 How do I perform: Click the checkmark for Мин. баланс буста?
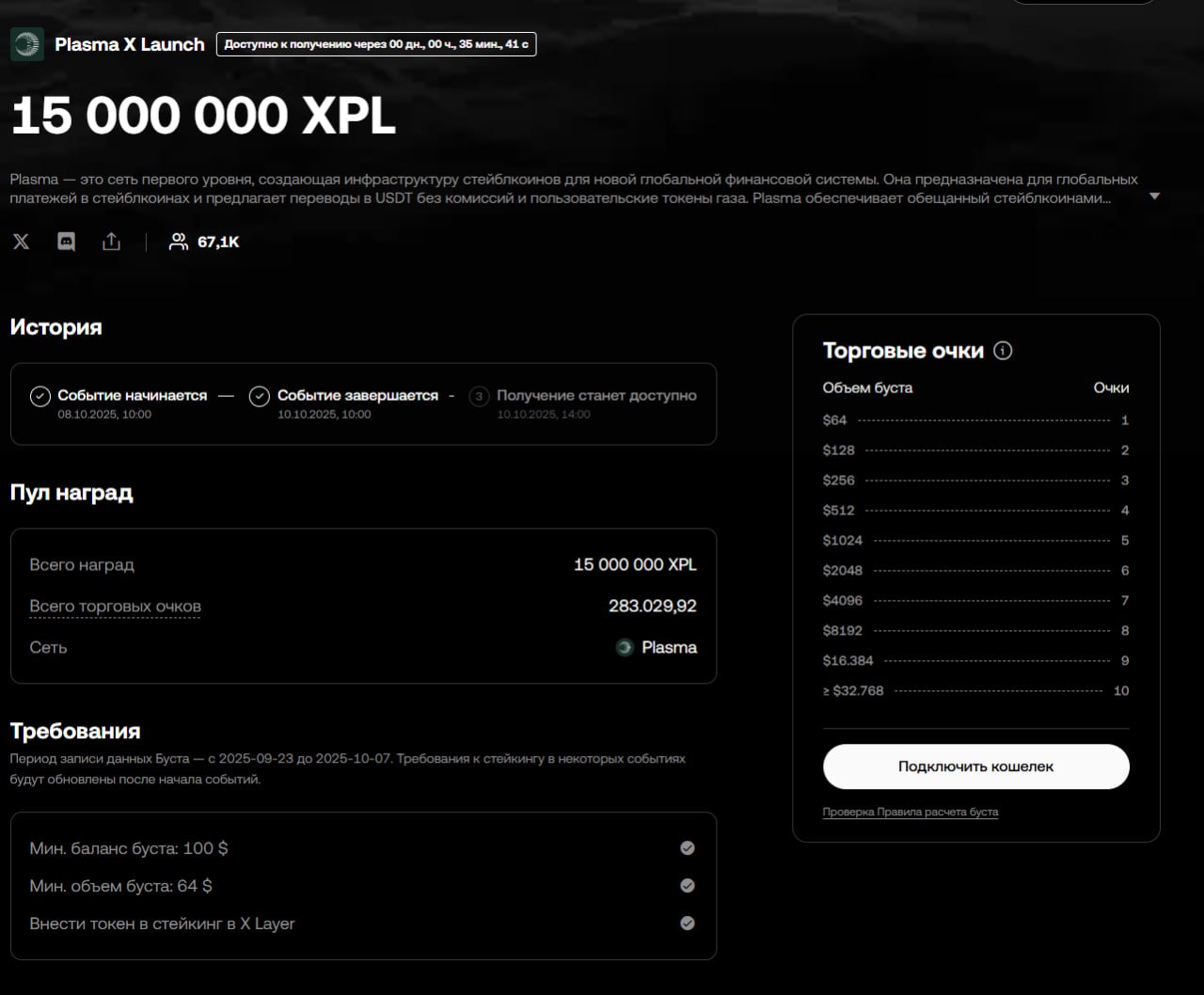(x=688, y=848)
